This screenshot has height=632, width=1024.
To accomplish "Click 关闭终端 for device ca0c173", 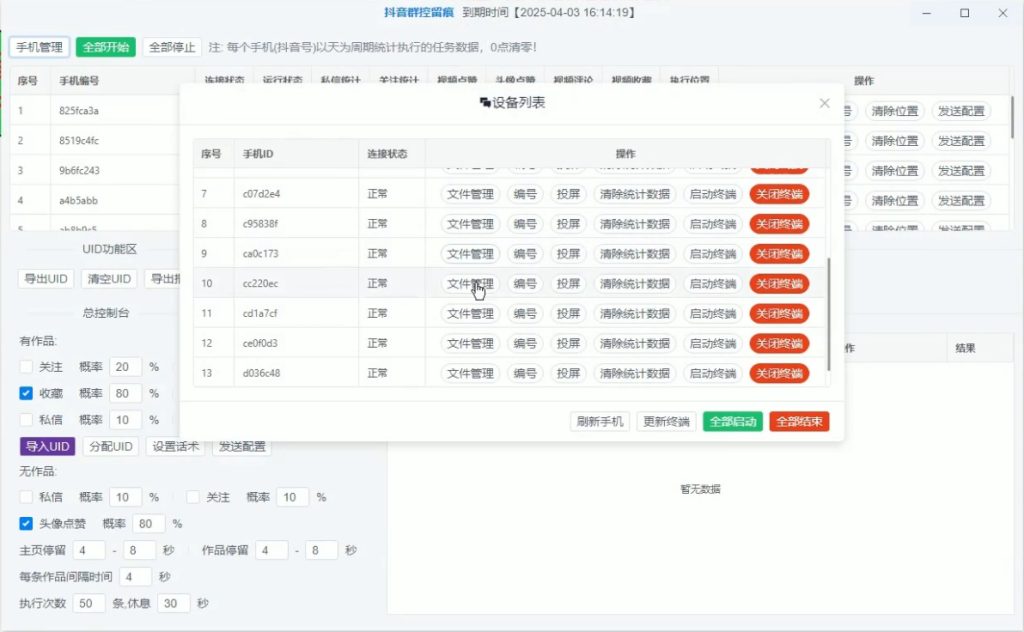I will coord(778,253).
